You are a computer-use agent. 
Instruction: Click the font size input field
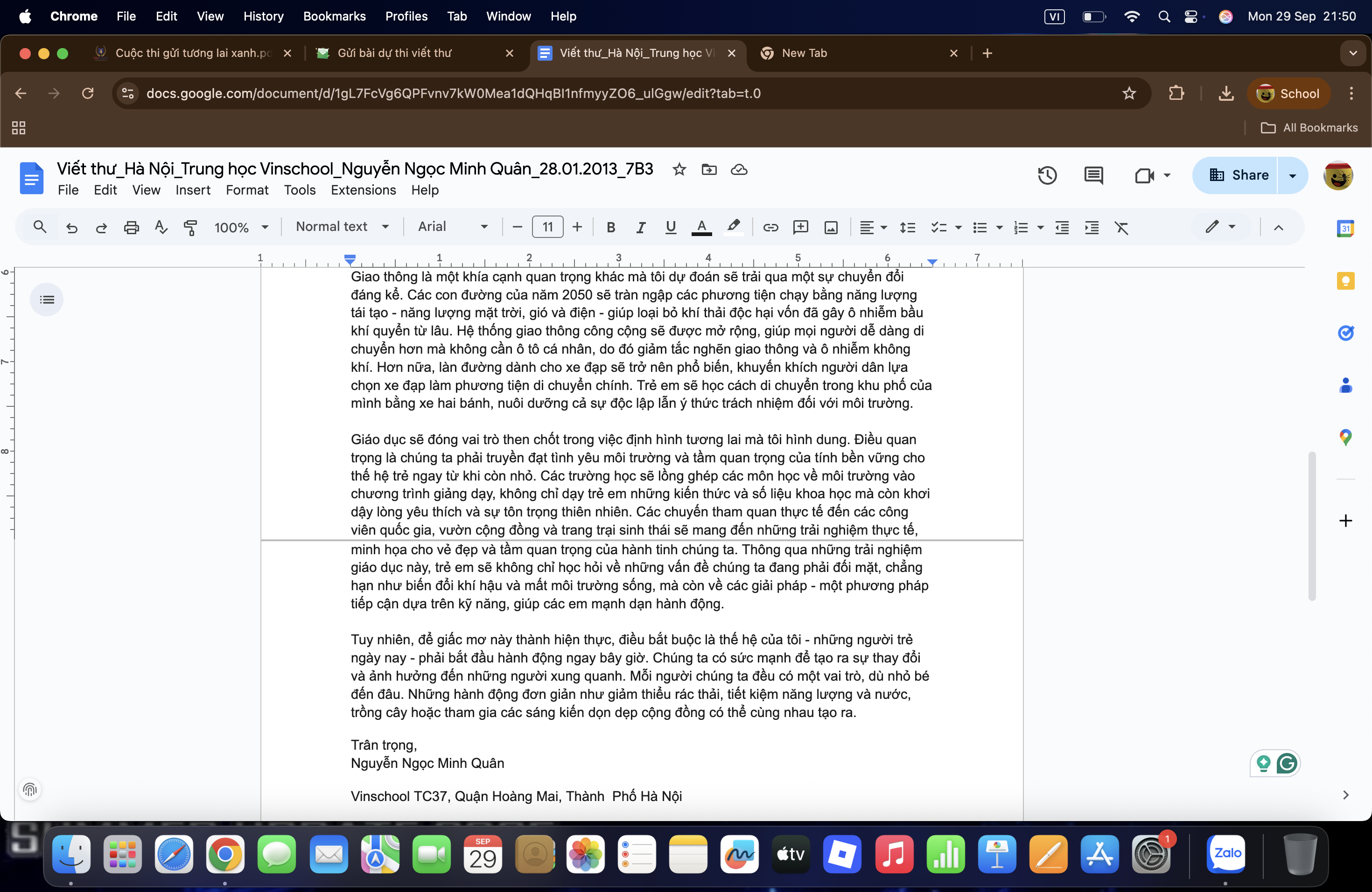[547, 227]
